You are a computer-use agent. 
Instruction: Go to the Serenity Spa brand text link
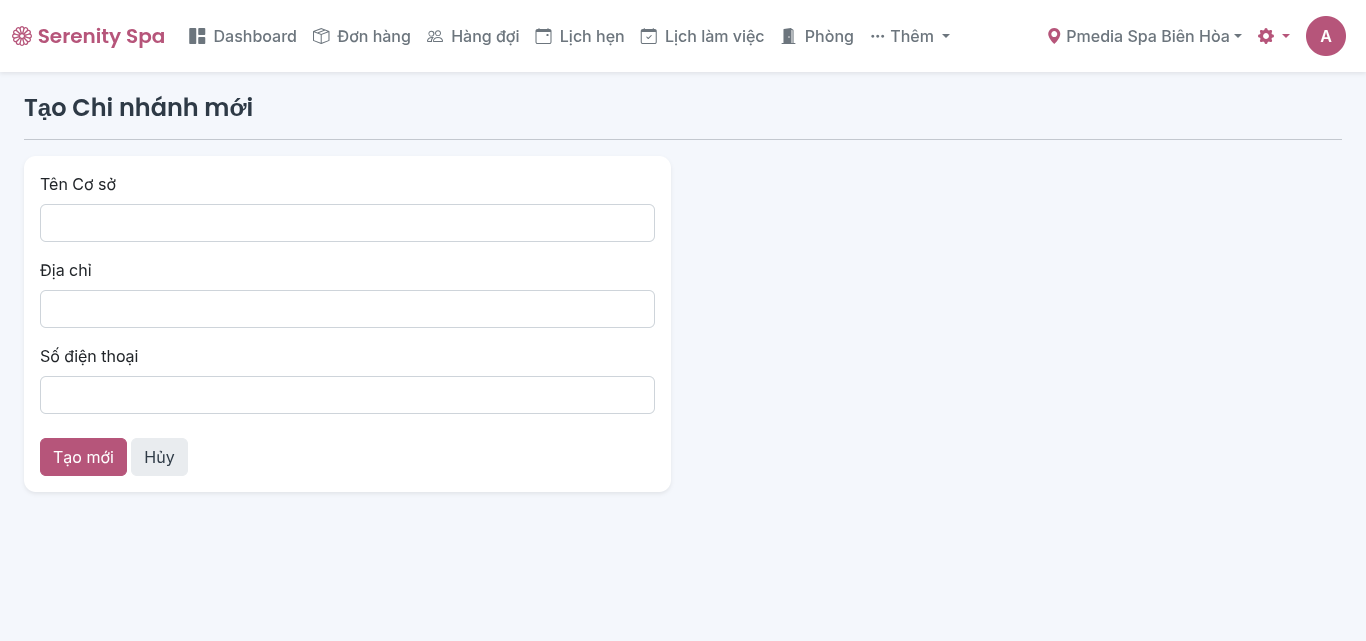tap(101, 36)
